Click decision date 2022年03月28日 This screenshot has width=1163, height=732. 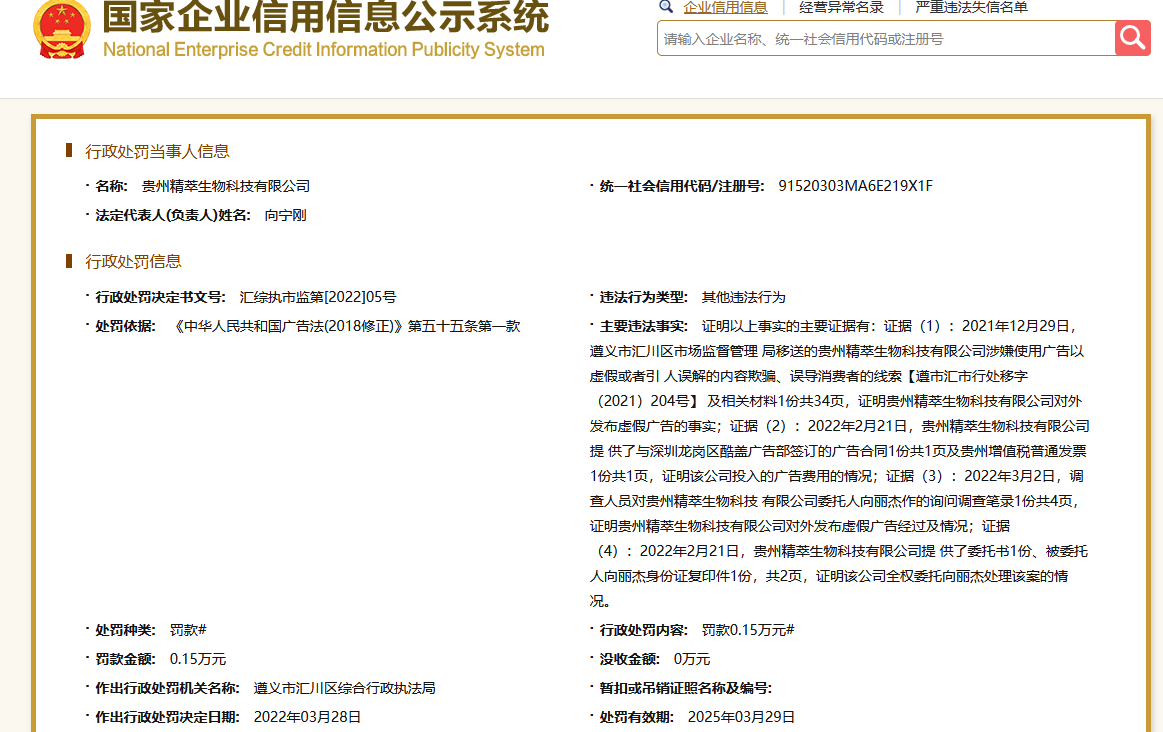307,717
